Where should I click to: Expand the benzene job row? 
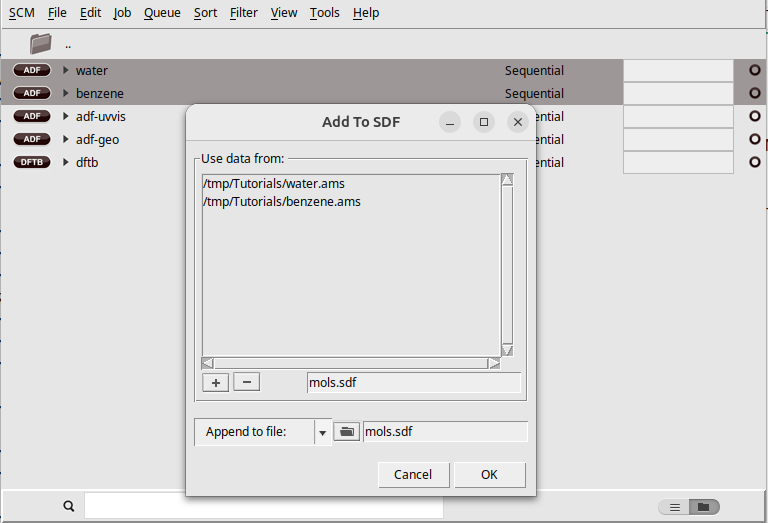point(66,94)
